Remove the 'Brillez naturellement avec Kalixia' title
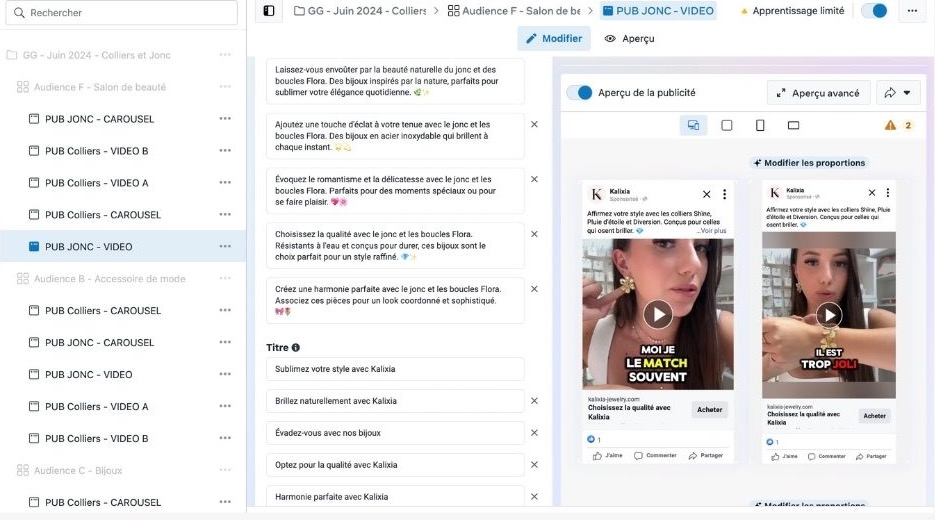The image size is (935, 520). coord(534,401)
